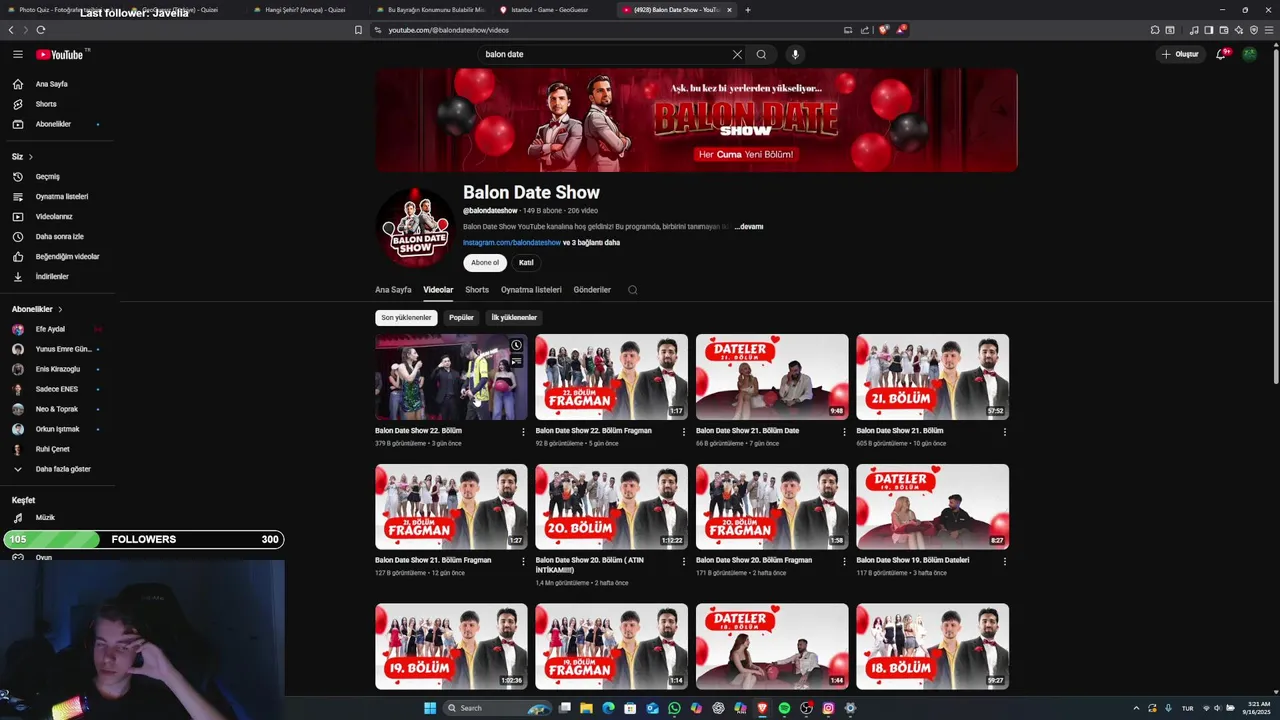Open Balon Date Show 21. Bölüm Fragman title
The image size is (1280, 720).
pos(433,560)
